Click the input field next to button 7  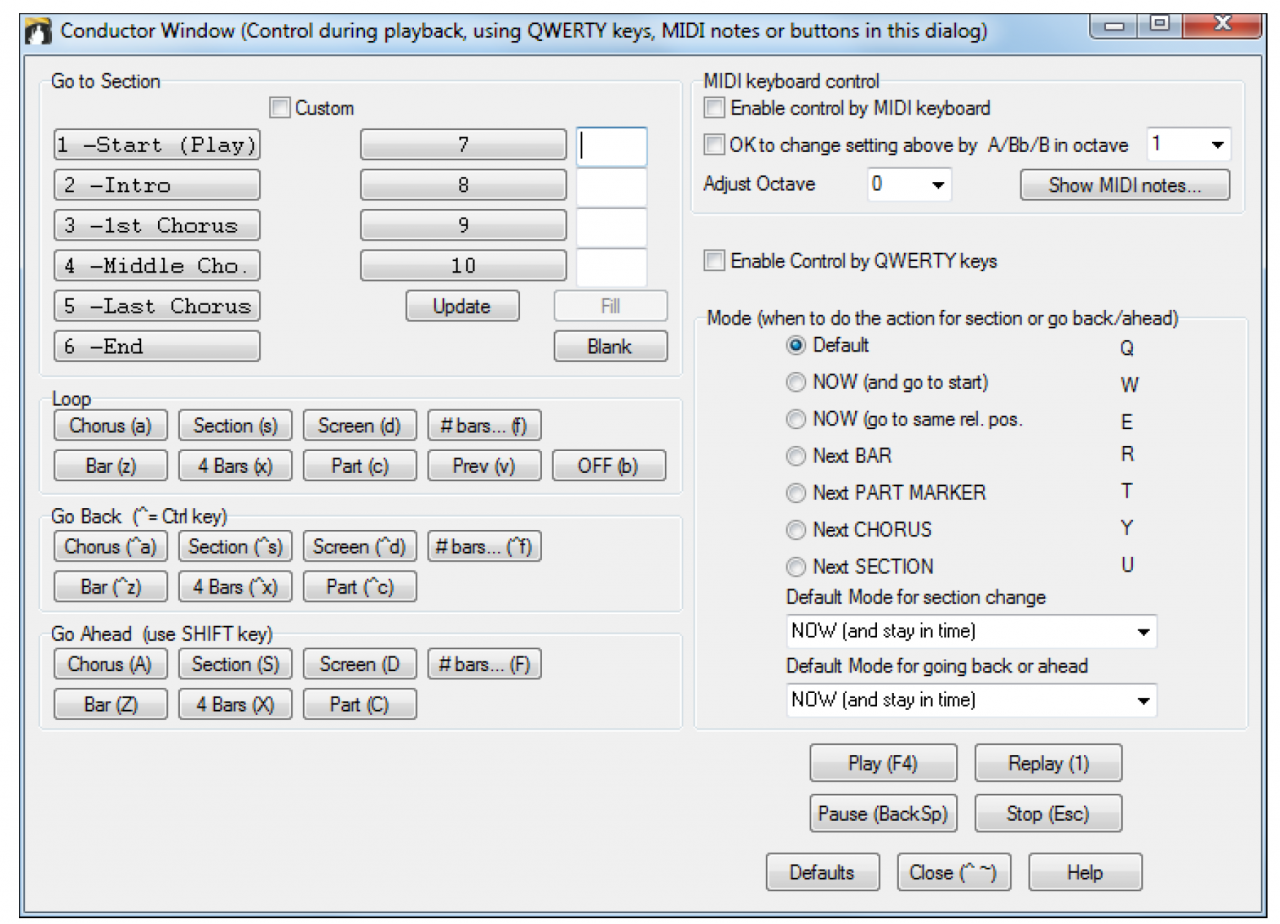[612, 146]
